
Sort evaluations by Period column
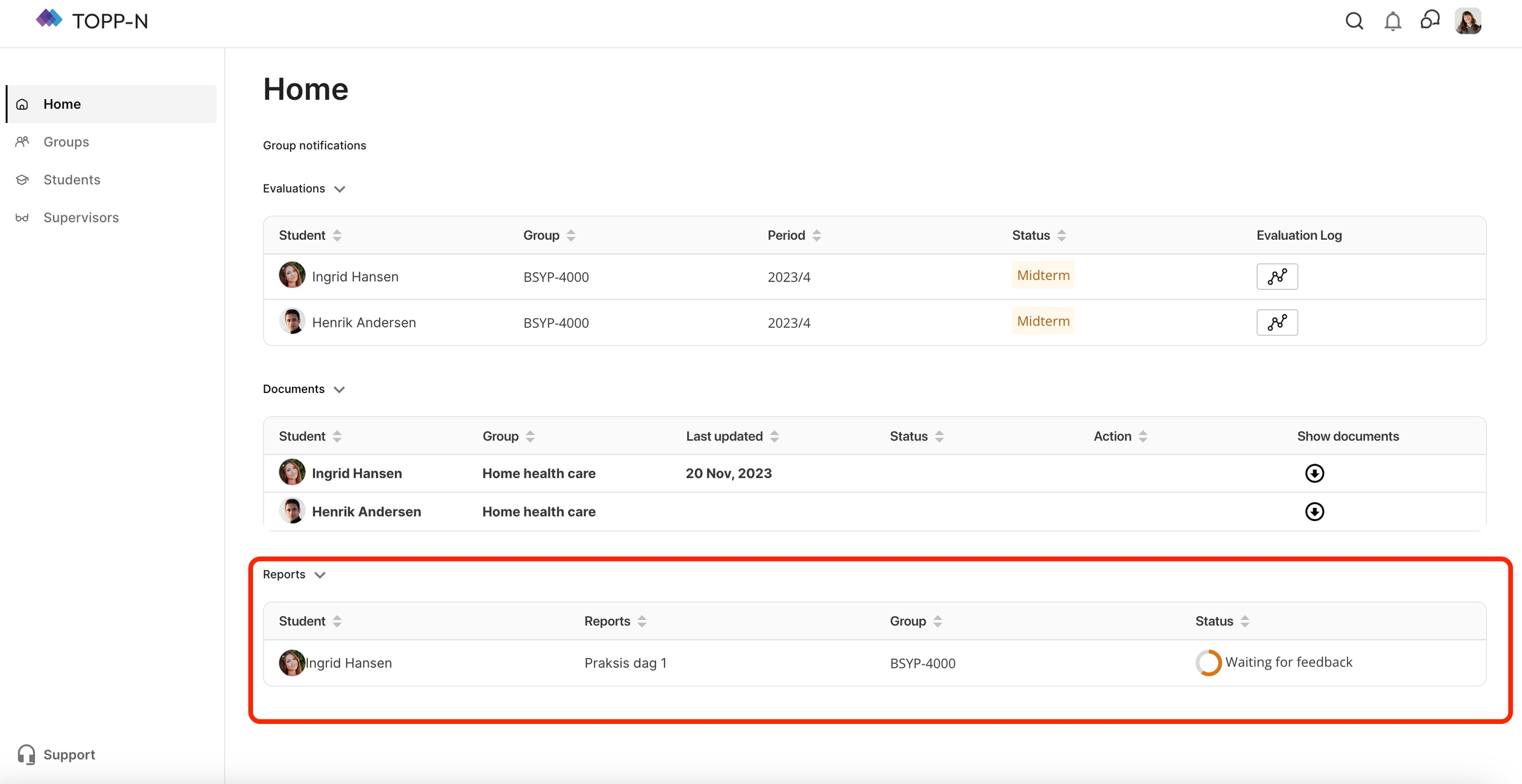[x=816, y=235]
